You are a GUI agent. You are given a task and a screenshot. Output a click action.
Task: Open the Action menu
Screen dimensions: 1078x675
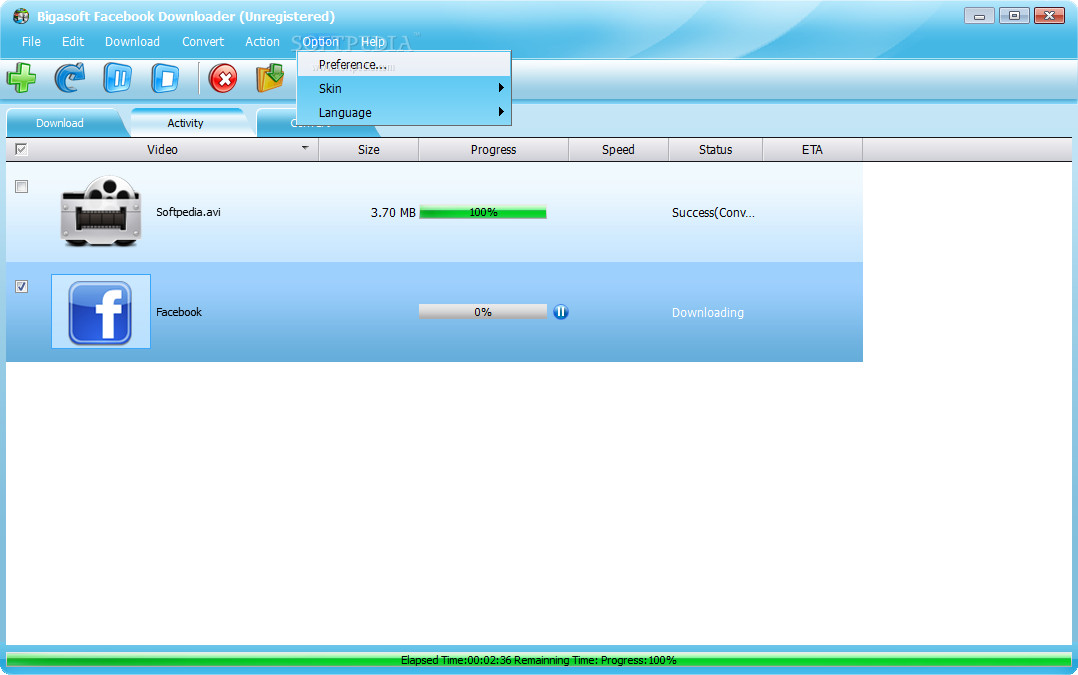[263, 41]
